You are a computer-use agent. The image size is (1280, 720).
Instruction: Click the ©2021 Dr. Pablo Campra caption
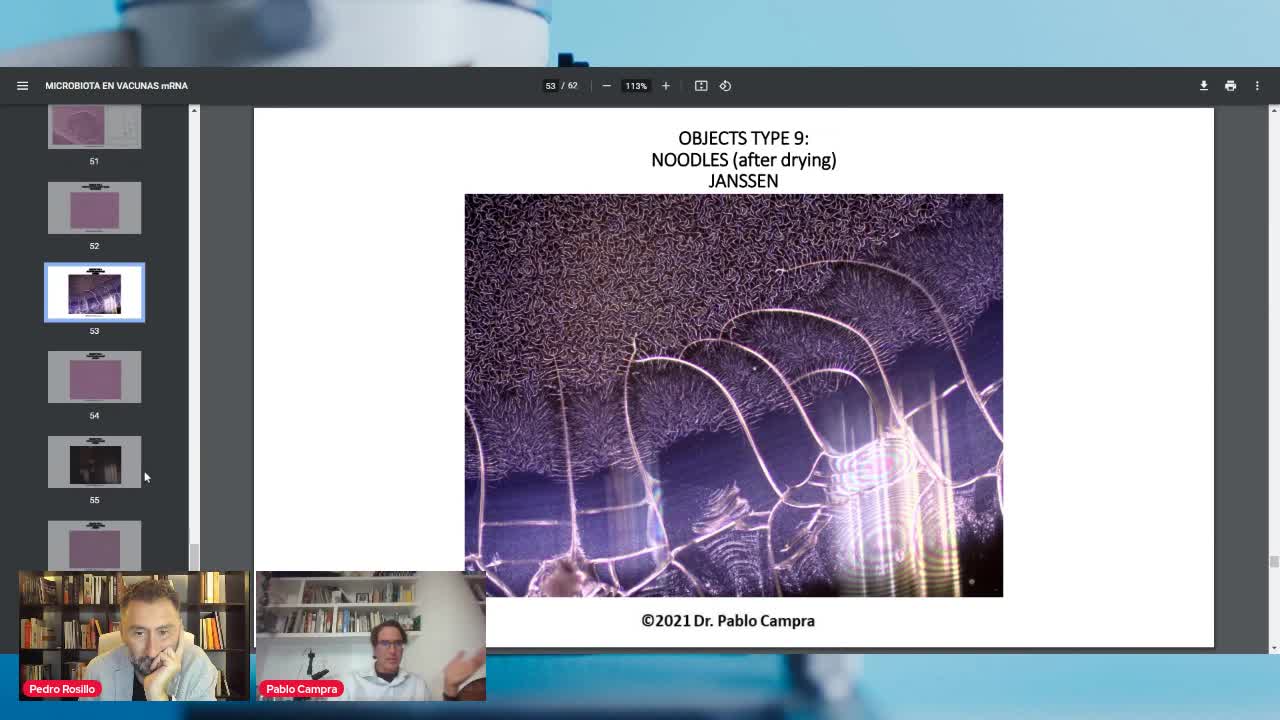[728, 621]
